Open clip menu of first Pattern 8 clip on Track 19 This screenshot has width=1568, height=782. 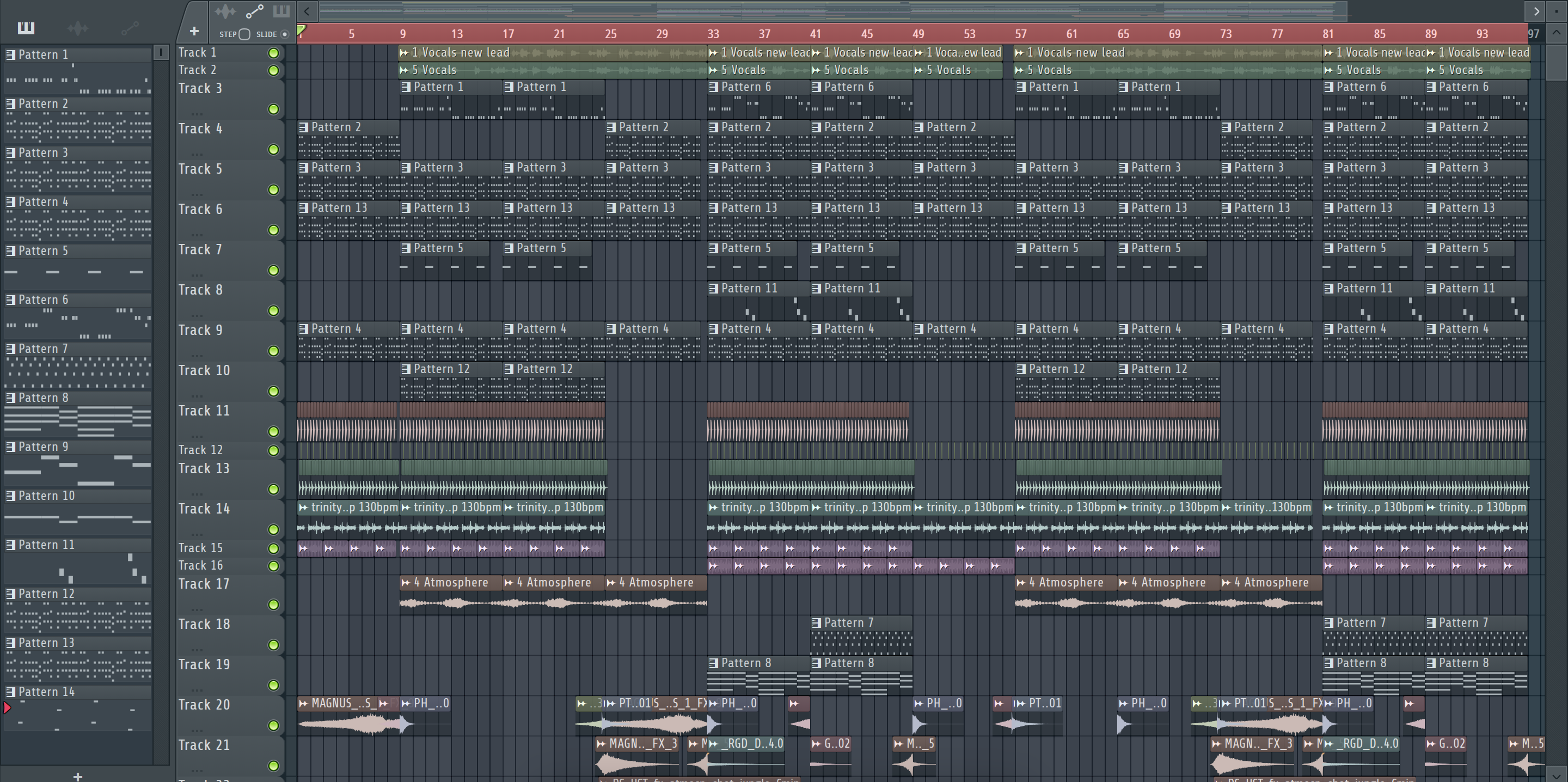pyautogui.click(x=713, y=663)
